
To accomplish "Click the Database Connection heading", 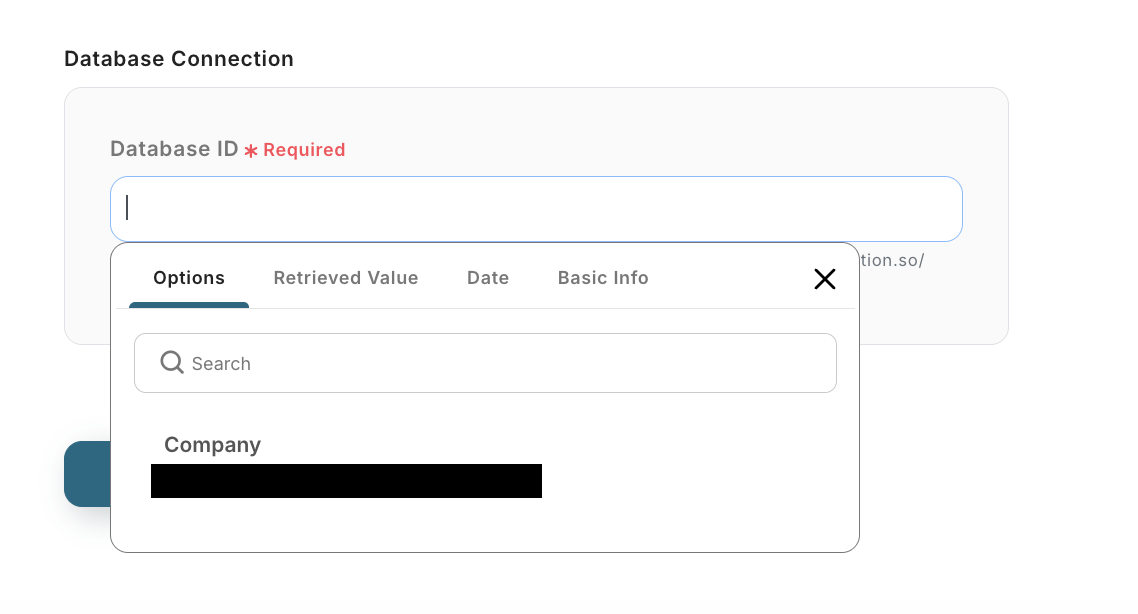I will coord(179,59).
